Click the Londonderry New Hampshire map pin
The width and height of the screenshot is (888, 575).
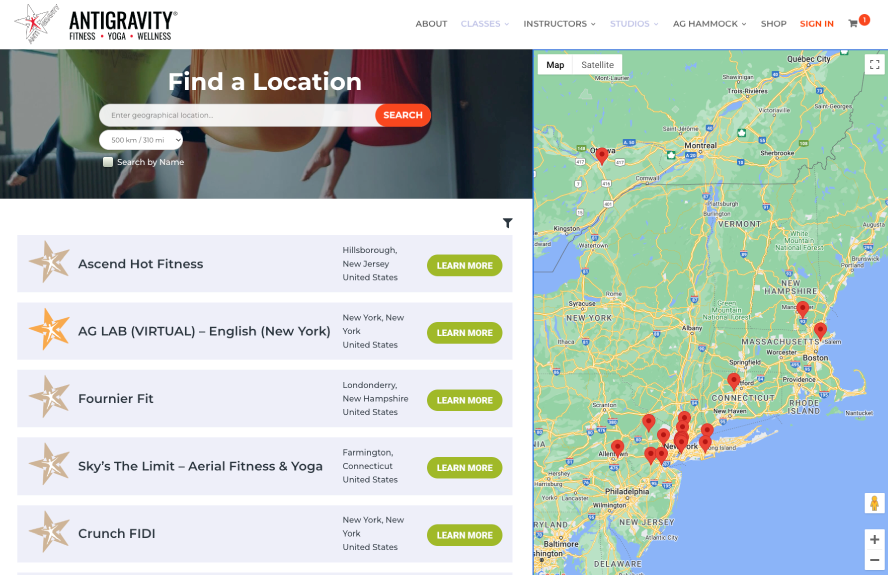pos(802,310)
